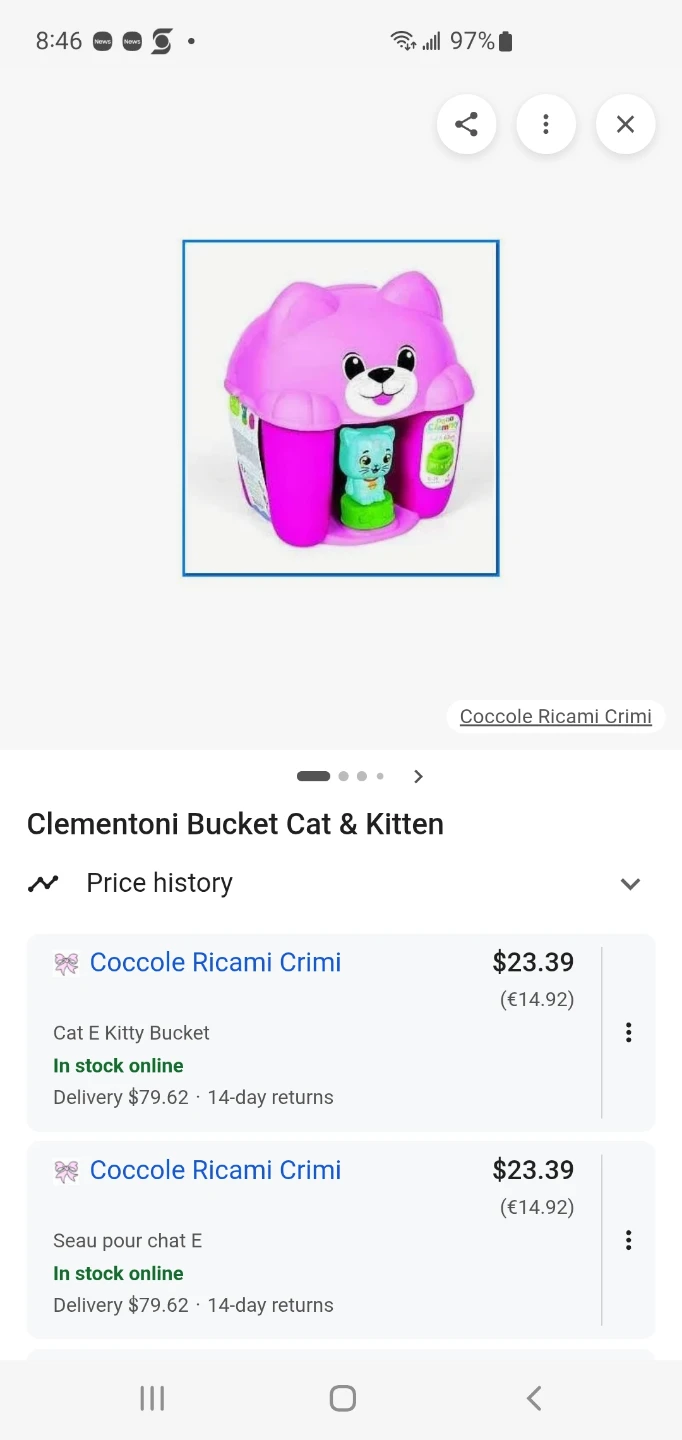The width and height of the screenshot is (682, 1440).
Task: Open Android recent apps
Action: (152, 1398)
